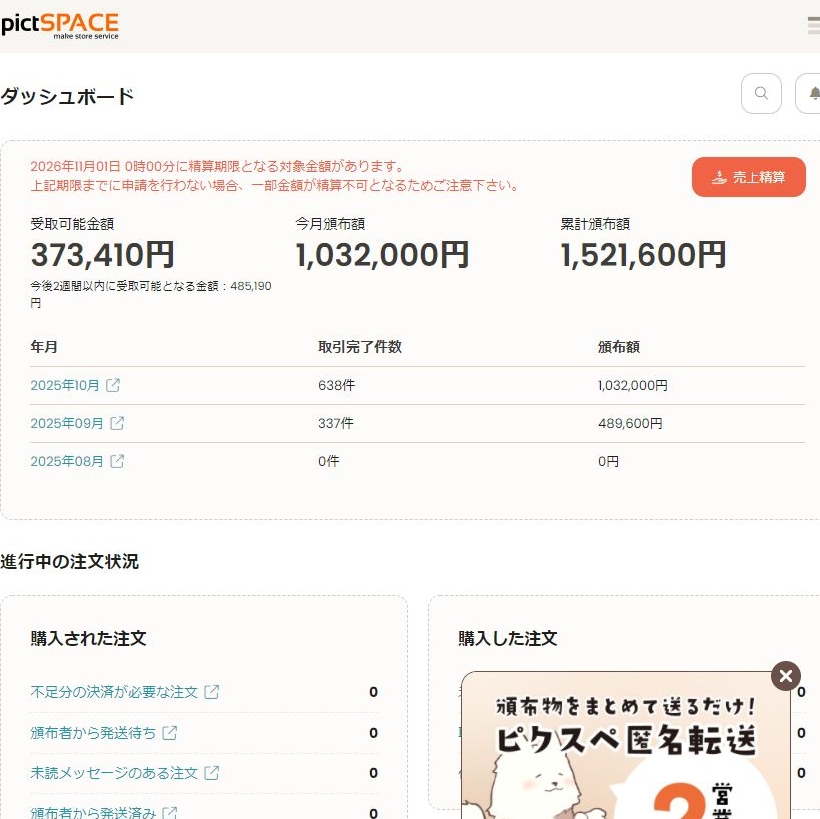The width and height of the screenshot is (820, 819).
Task: Open 未読メッセージのある注文 link
Action: (114, 773)
